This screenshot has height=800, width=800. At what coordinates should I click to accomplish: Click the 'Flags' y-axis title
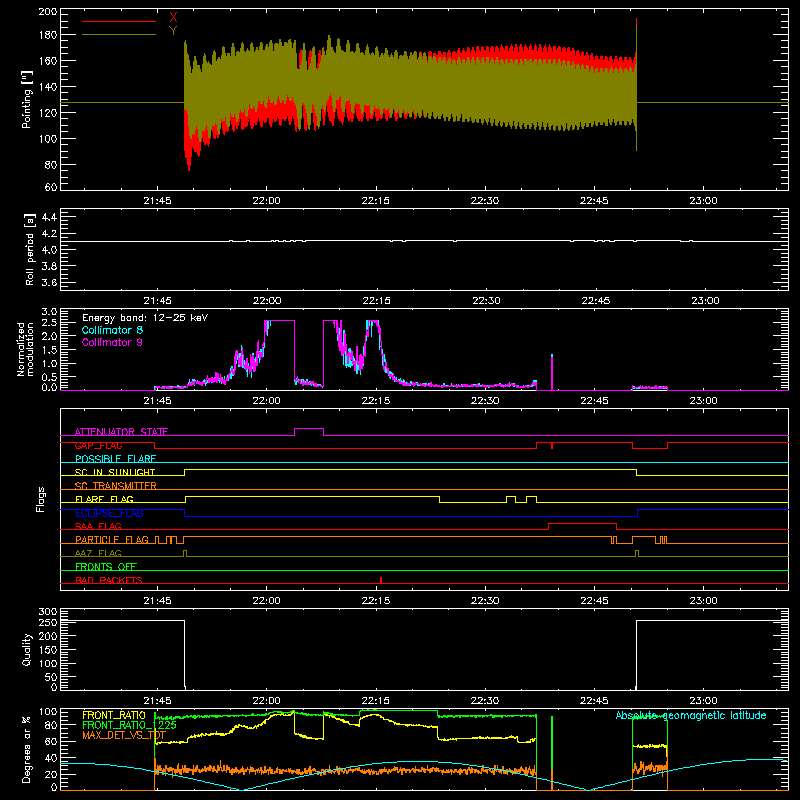click(41, 499)
